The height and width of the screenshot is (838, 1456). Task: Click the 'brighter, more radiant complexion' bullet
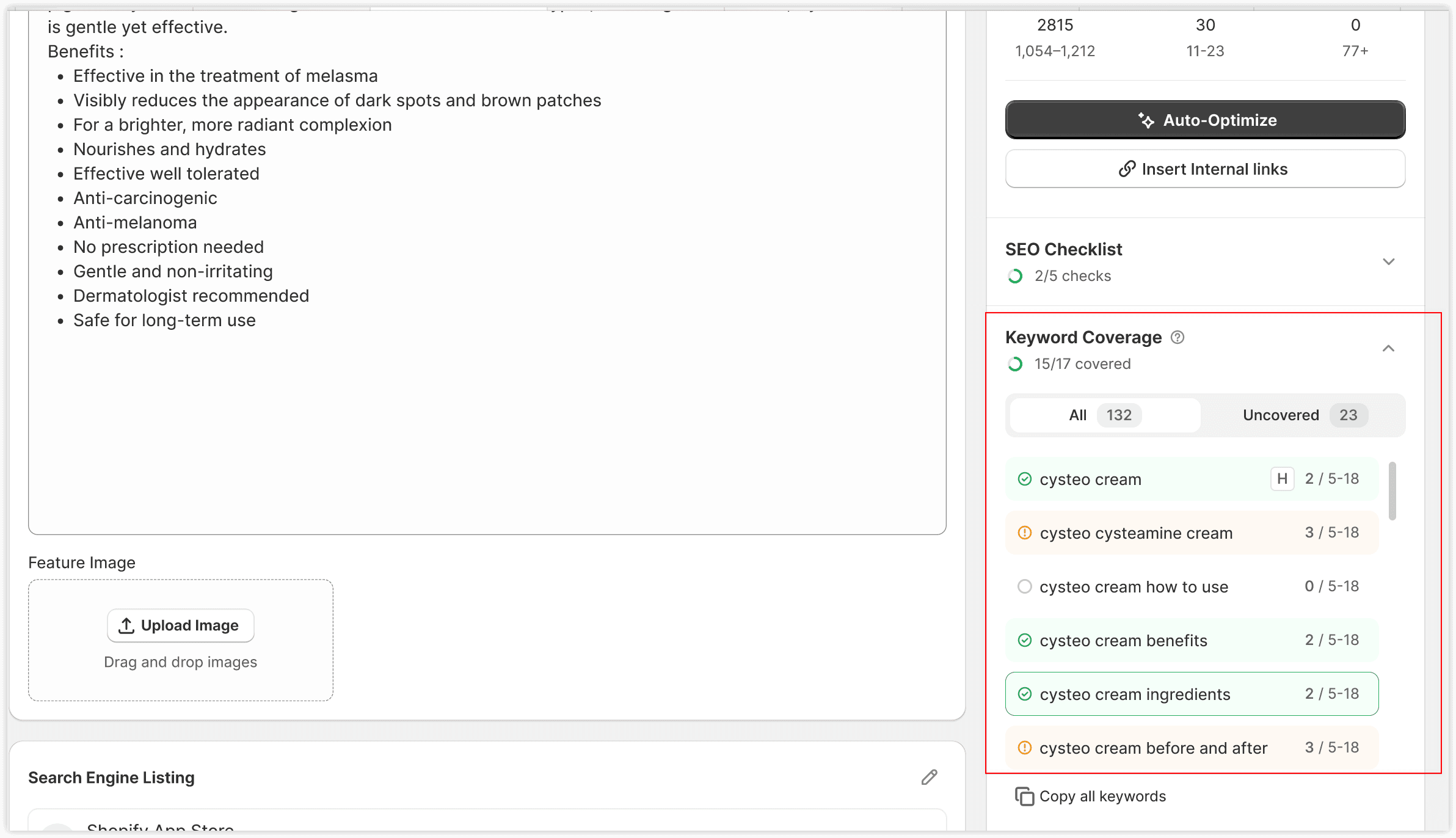233,125
